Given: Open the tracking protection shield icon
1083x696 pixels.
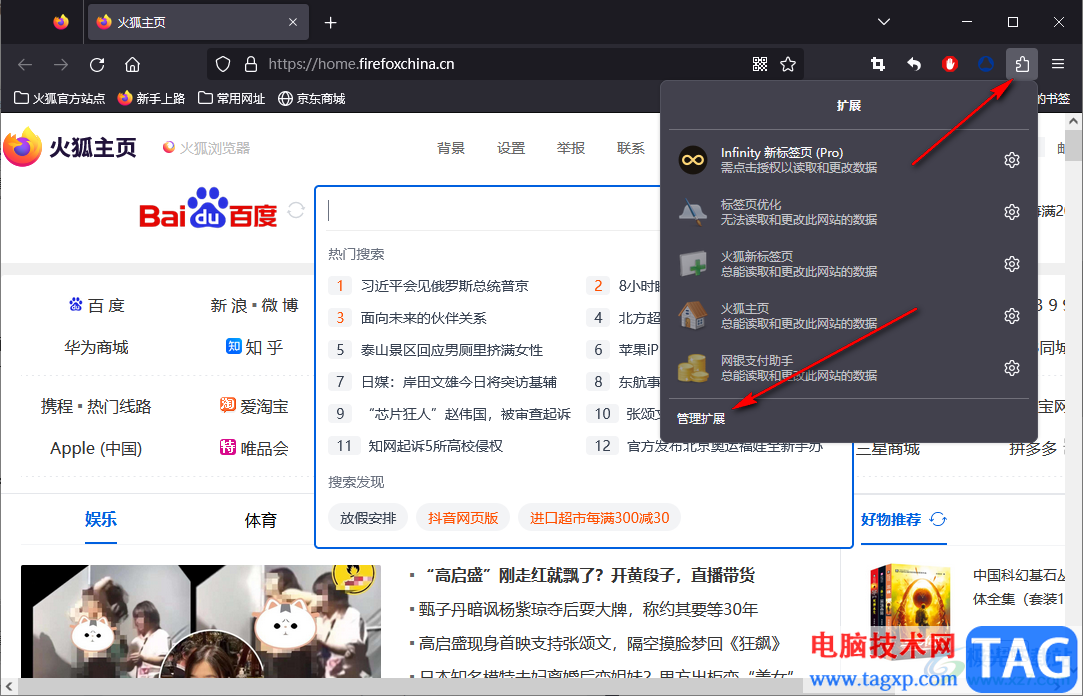Looking at the screenshot, I should pos(222,64).
